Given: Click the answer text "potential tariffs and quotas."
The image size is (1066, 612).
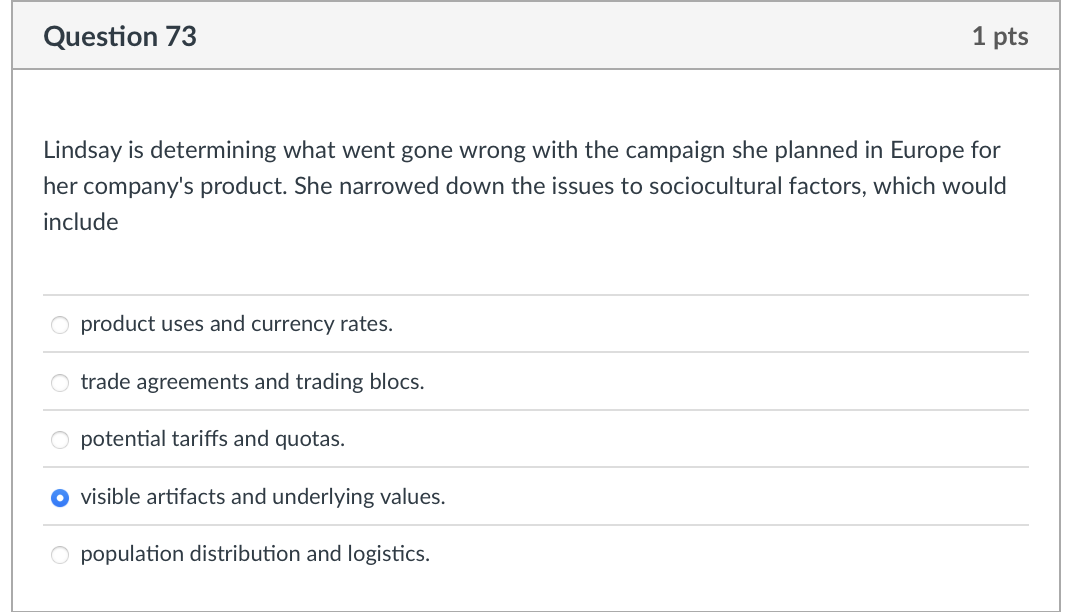Looking at the screenshot, I should 212,439.
